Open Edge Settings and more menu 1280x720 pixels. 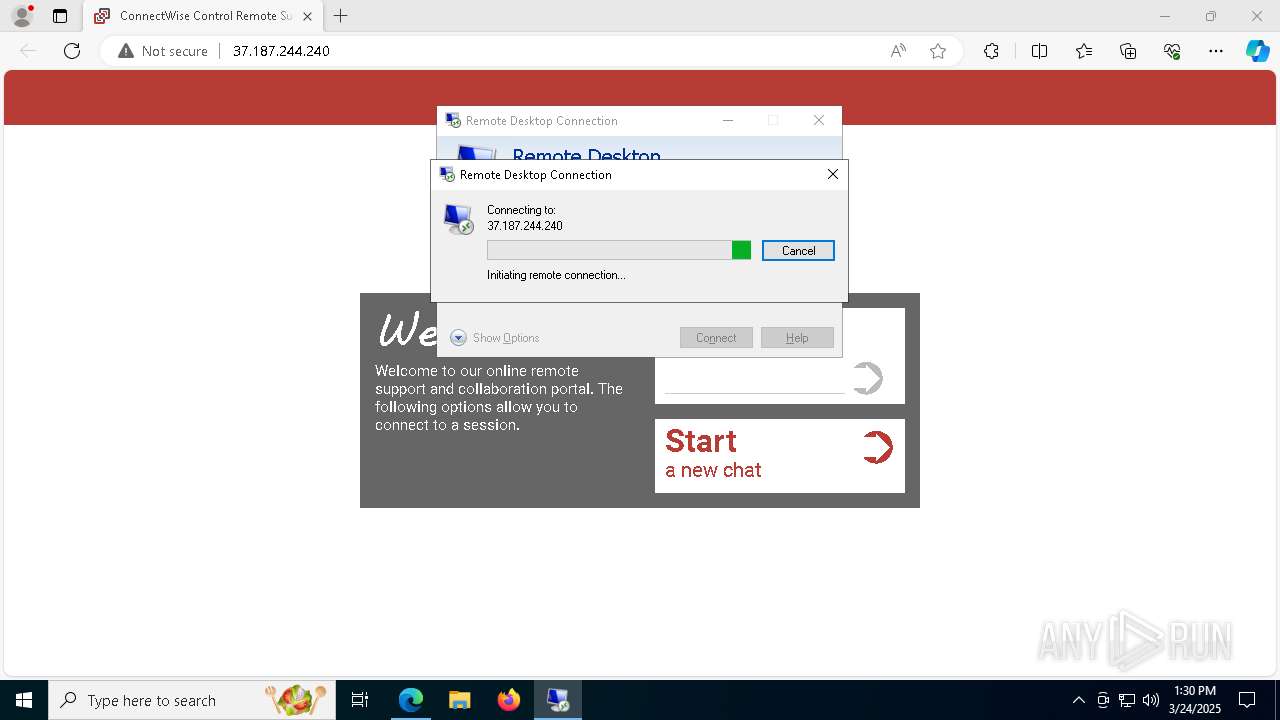[x=1216, y=51]
